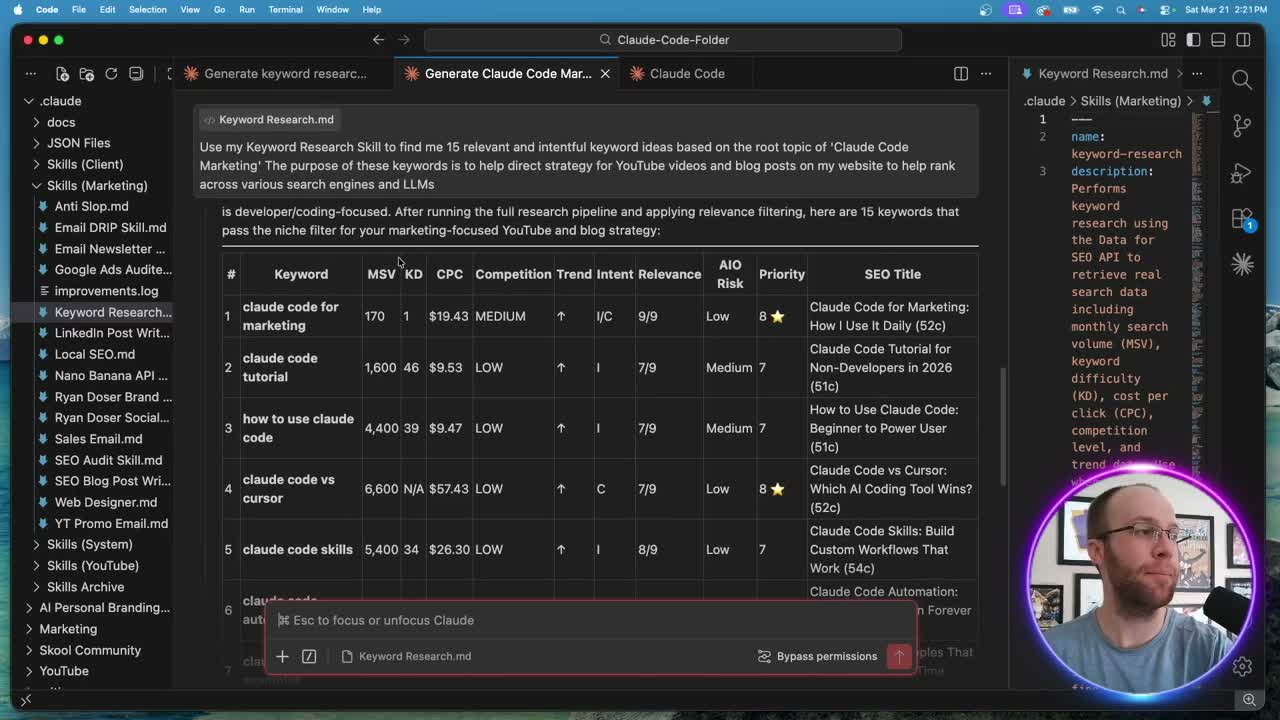This screenshot has width=1280, height=720.
Task: Click Skills (Marketing) in the breadcrumb
Action: tap(1131, 101)
